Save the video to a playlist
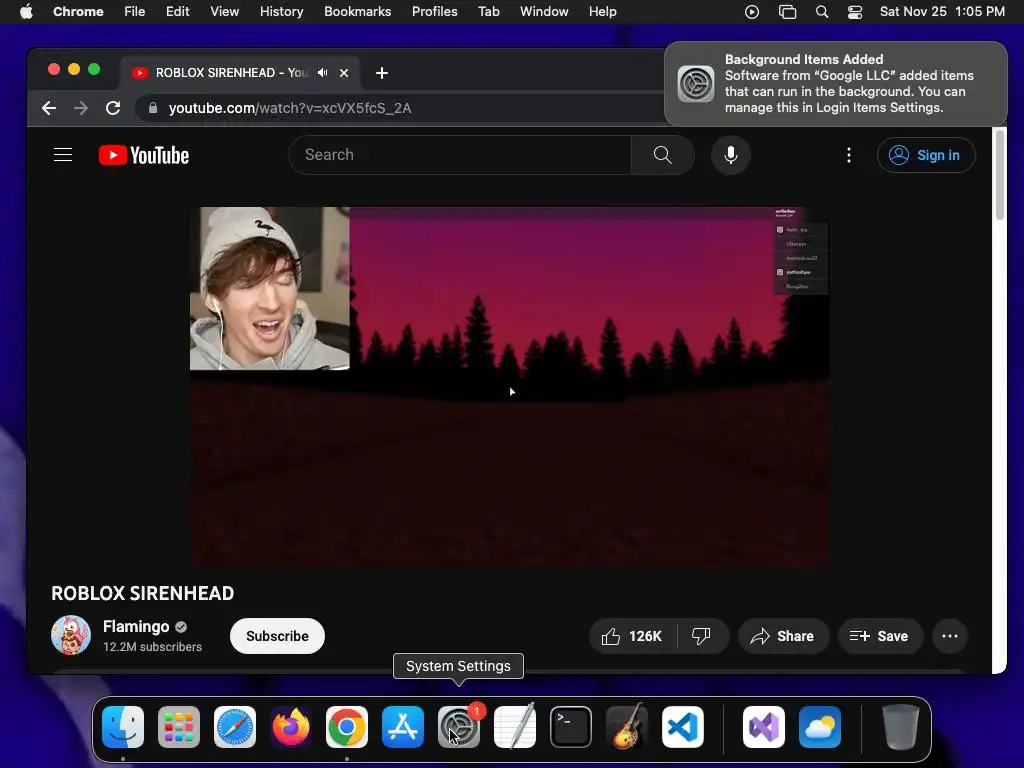The height and width of the screenshot is (768, 1024). click(880, 636)
